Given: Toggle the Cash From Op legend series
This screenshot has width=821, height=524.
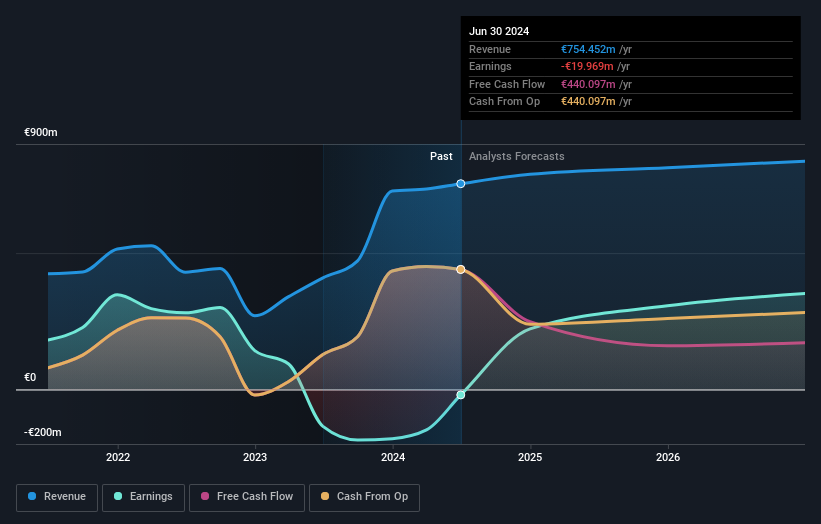Looking at the screenshot, I should pos(364,497).
